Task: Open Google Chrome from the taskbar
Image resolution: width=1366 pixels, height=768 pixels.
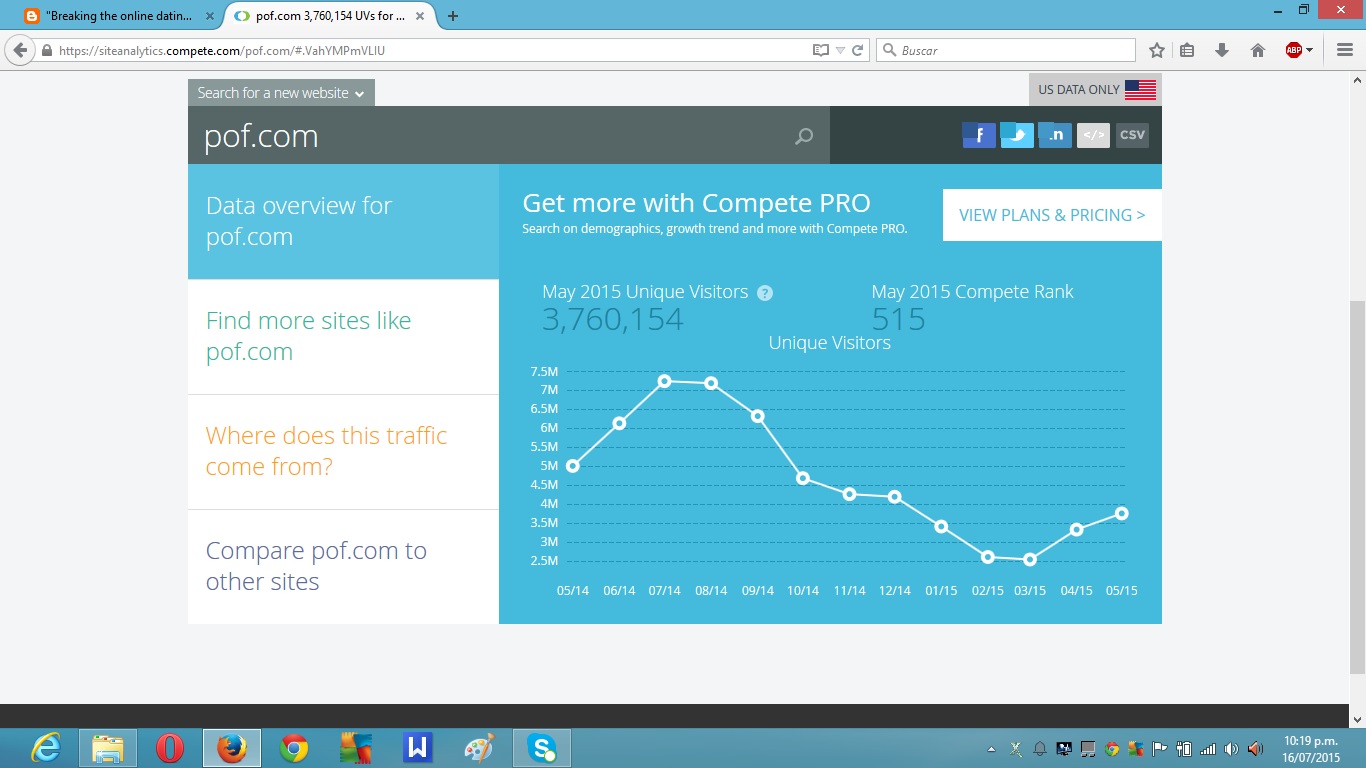Action: (294, 748)
